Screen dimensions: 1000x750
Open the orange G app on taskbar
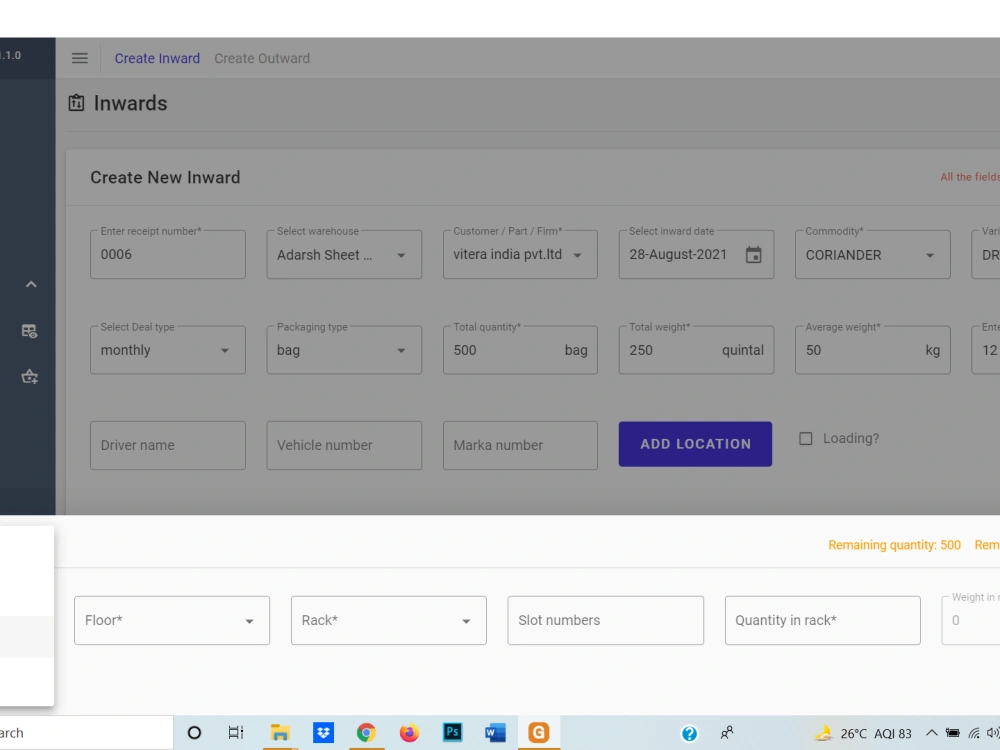(x=538, y=733)
